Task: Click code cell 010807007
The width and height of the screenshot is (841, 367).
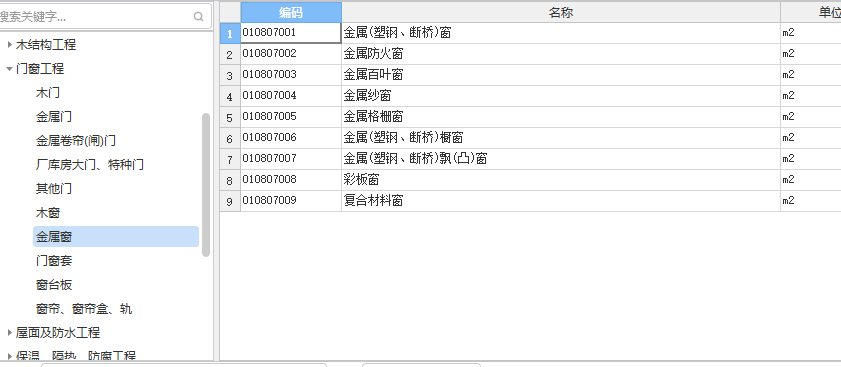Action: [x=291, y=159]
